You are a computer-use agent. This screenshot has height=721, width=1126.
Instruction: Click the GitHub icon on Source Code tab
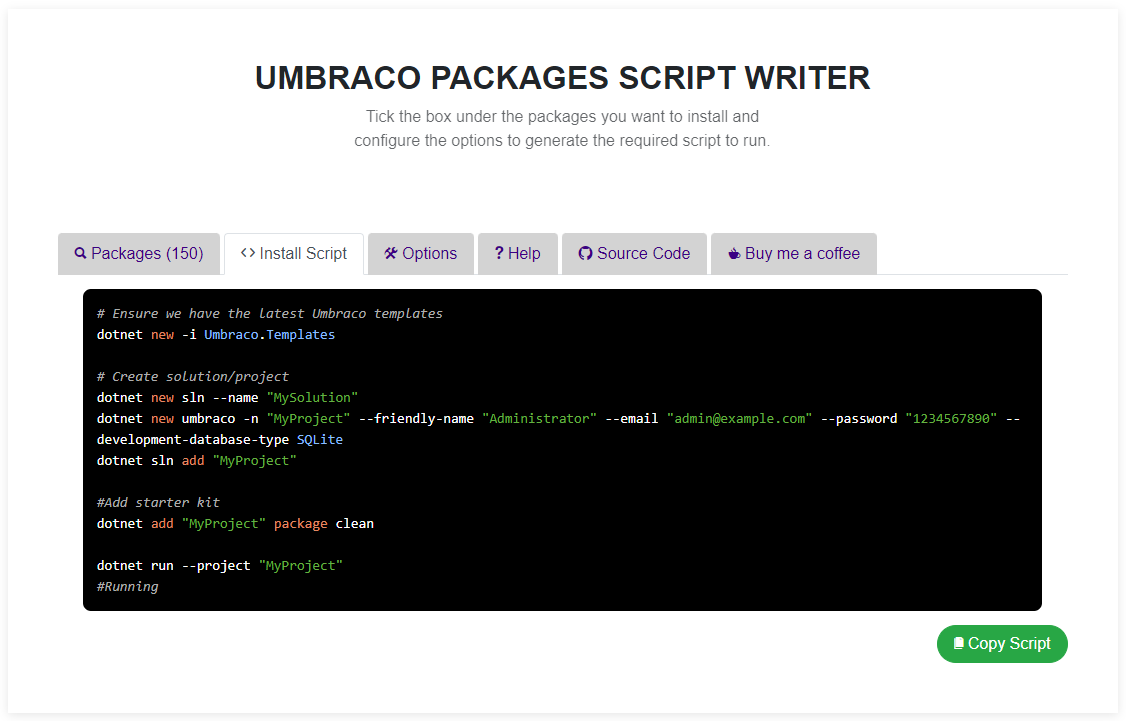[585, 253]
